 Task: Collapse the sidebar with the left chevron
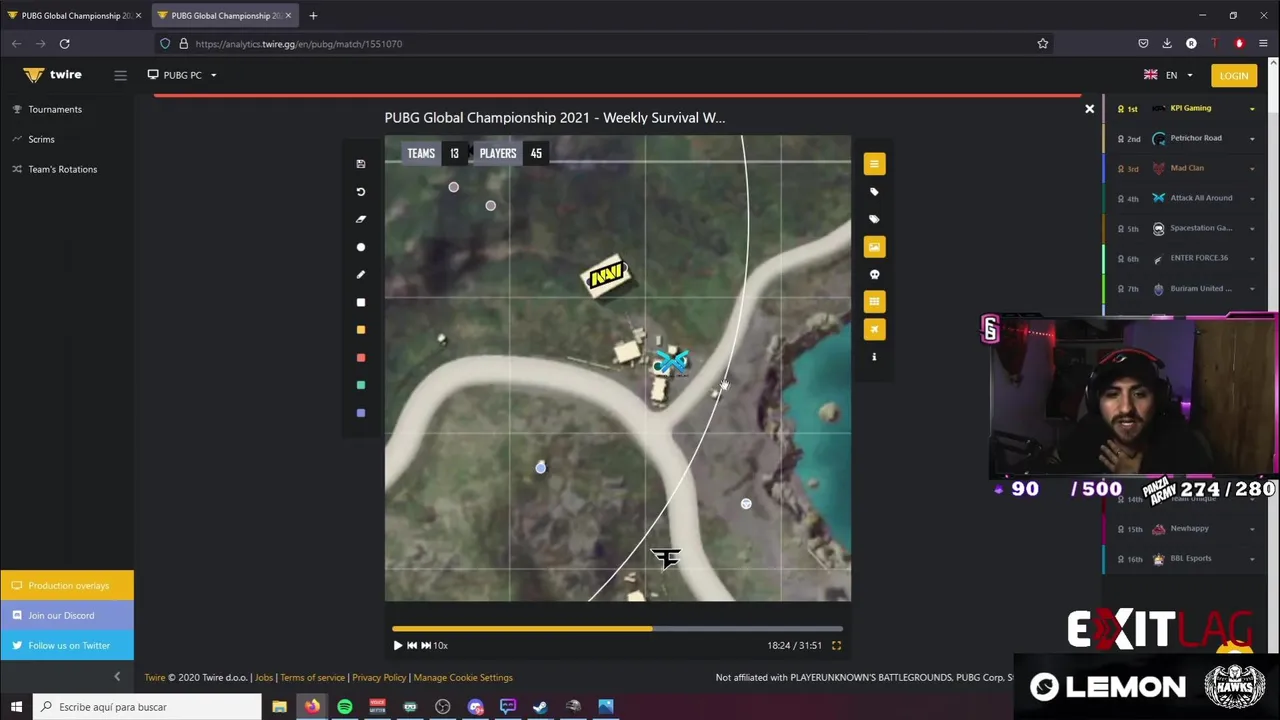point(117,677)
